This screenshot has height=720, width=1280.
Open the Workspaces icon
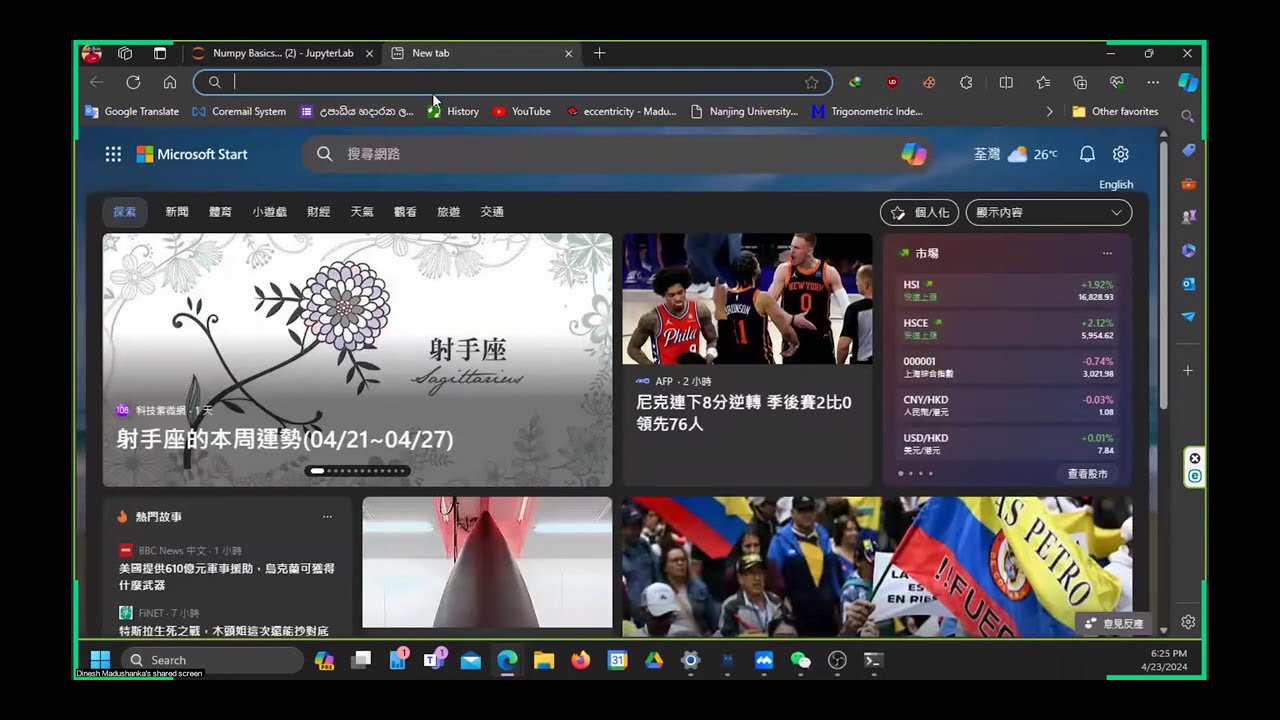(x=125, y=53)
